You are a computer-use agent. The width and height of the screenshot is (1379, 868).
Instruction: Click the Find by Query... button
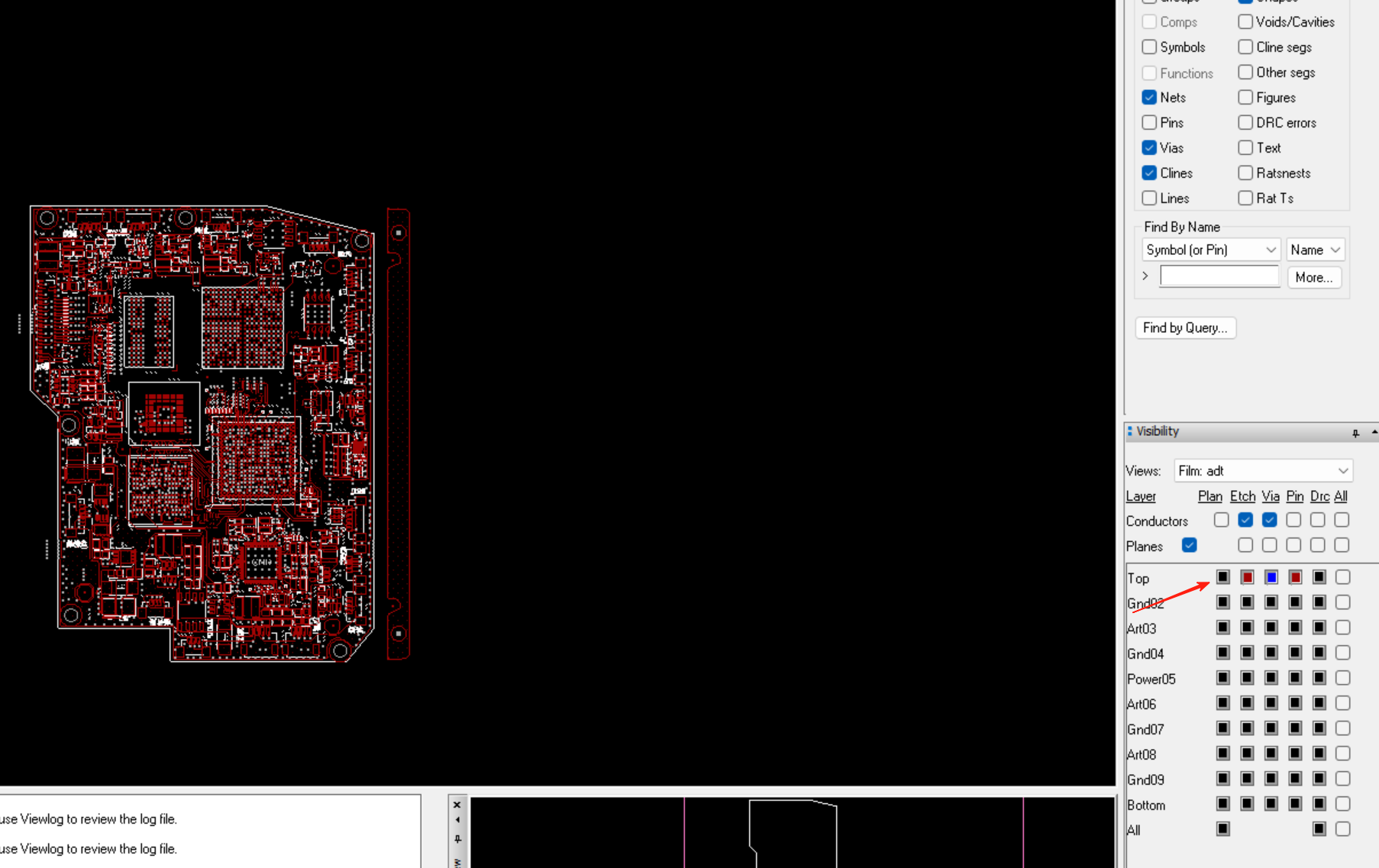click(1185, 328)
